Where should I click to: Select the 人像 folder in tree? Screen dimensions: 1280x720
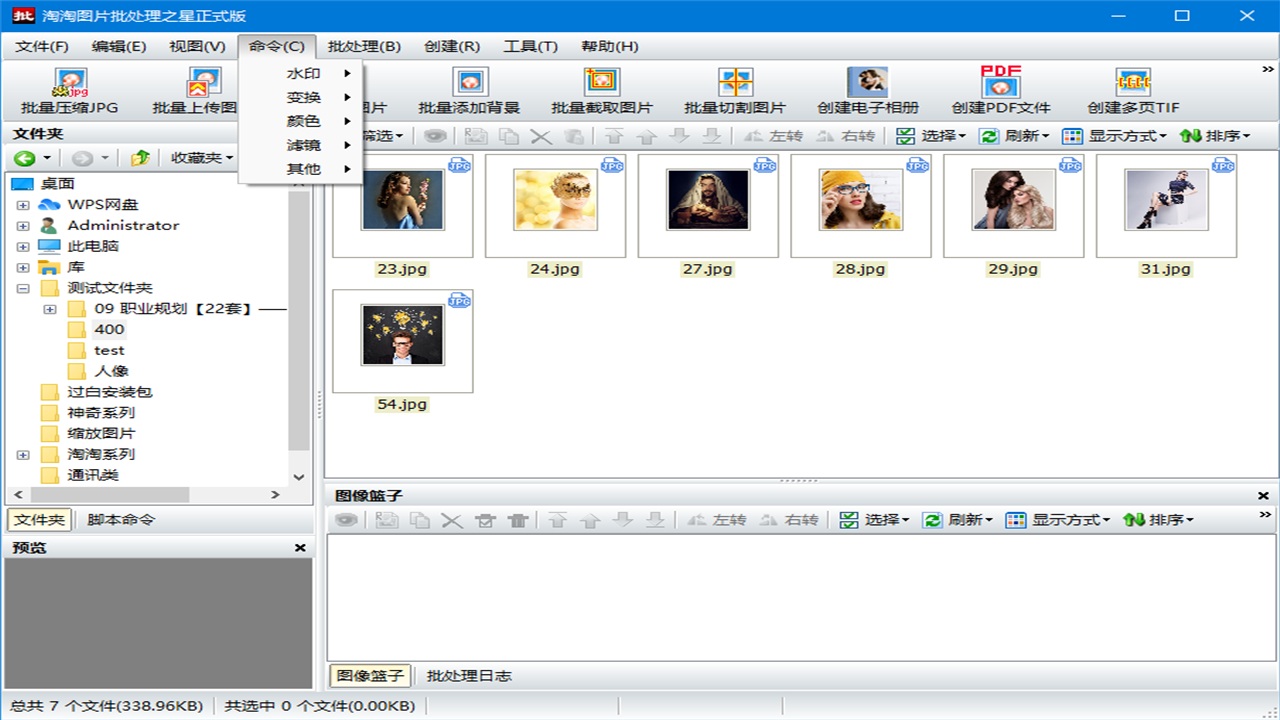pos(111,371)
